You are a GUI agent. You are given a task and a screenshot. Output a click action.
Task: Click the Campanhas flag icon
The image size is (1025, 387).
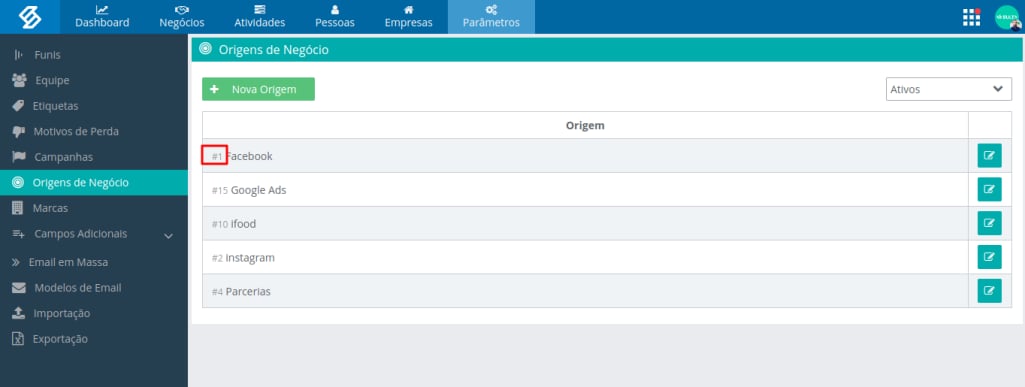click(x=19, y=157)
